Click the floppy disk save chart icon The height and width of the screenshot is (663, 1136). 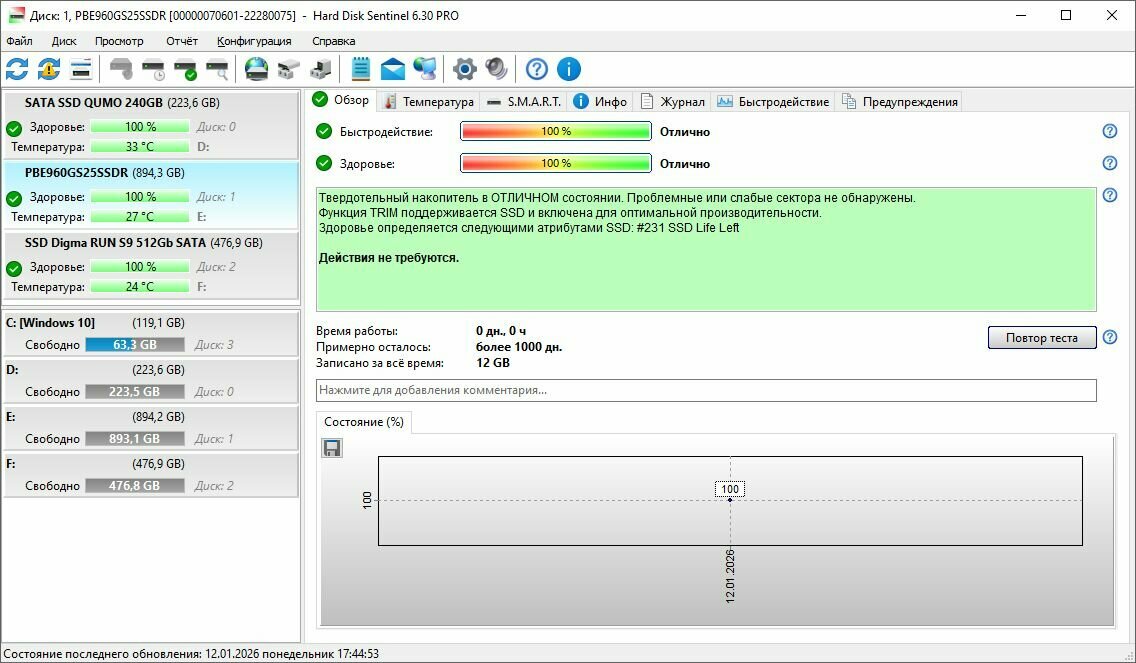coord(332,448)
